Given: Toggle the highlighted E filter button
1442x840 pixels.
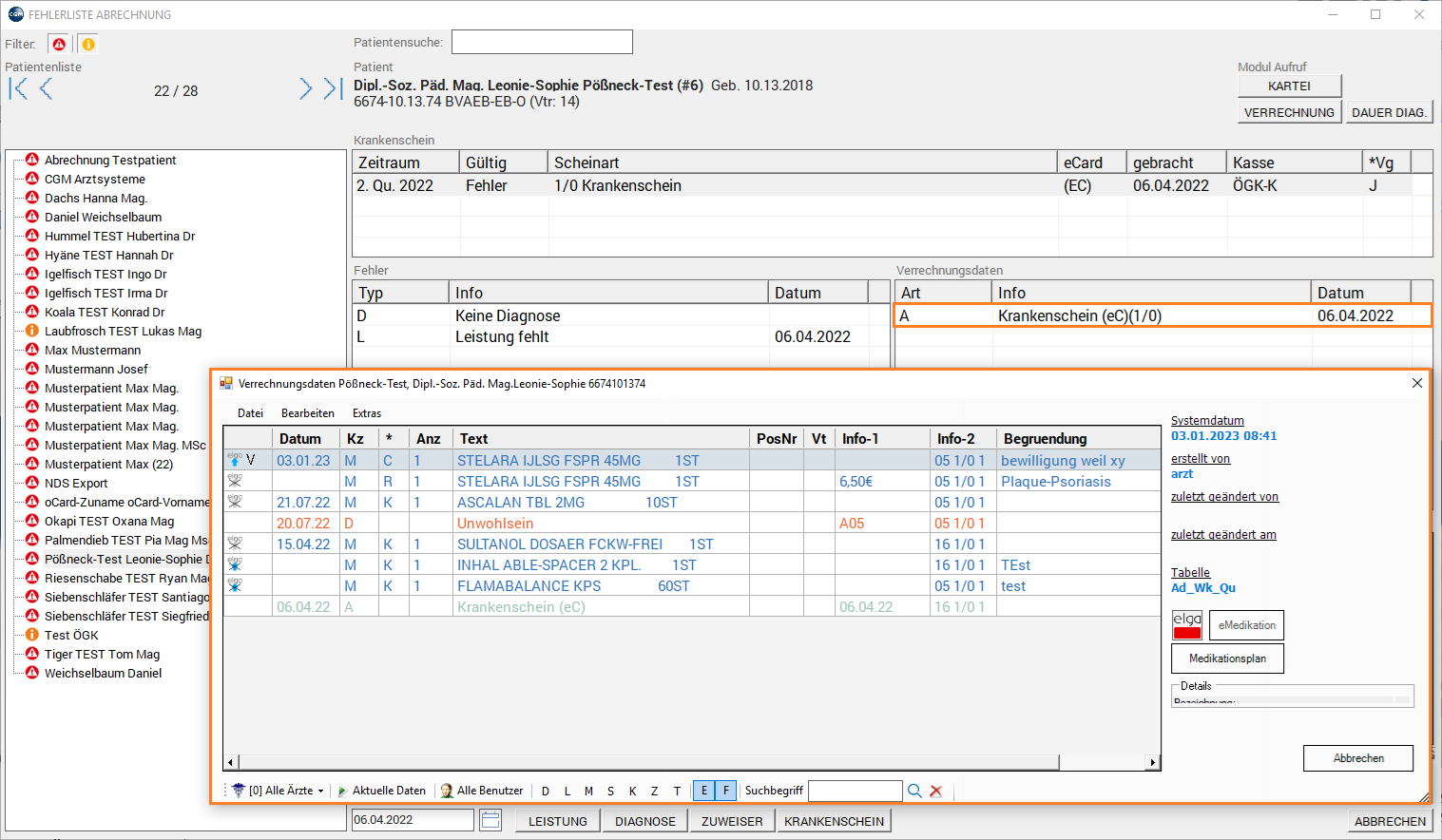Looking at the screenshot, I should (704, 791).
